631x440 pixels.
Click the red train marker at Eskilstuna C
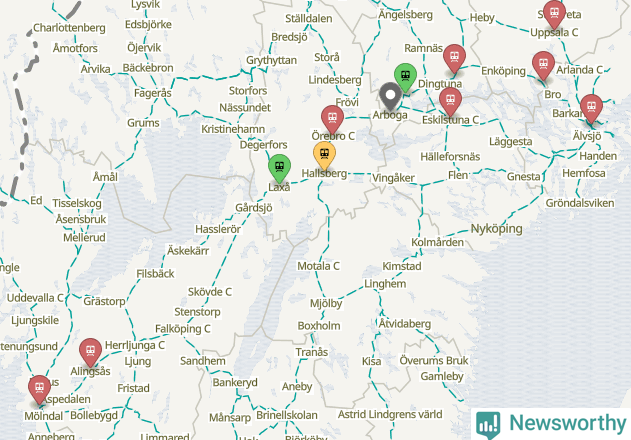450,101
